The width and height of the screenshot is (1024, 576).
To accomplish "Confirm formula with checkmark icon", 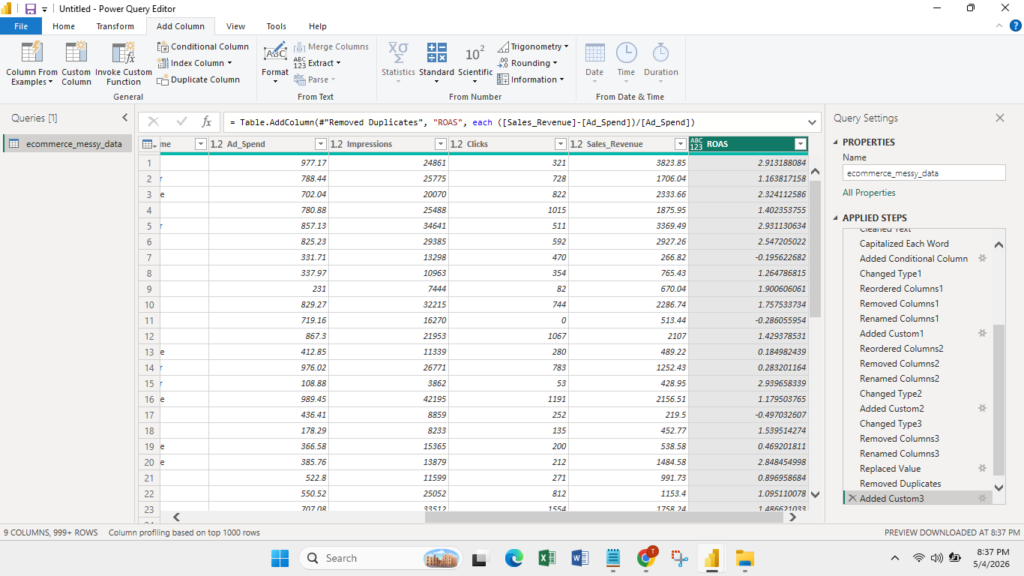I will click(x=181, y=121).
